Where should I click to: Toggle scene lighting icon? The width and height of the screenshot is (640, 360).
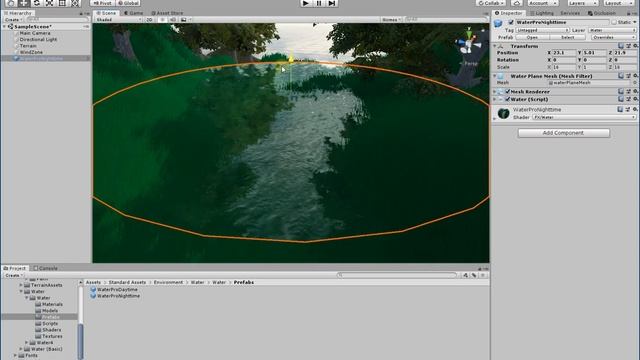coord(162,20)
